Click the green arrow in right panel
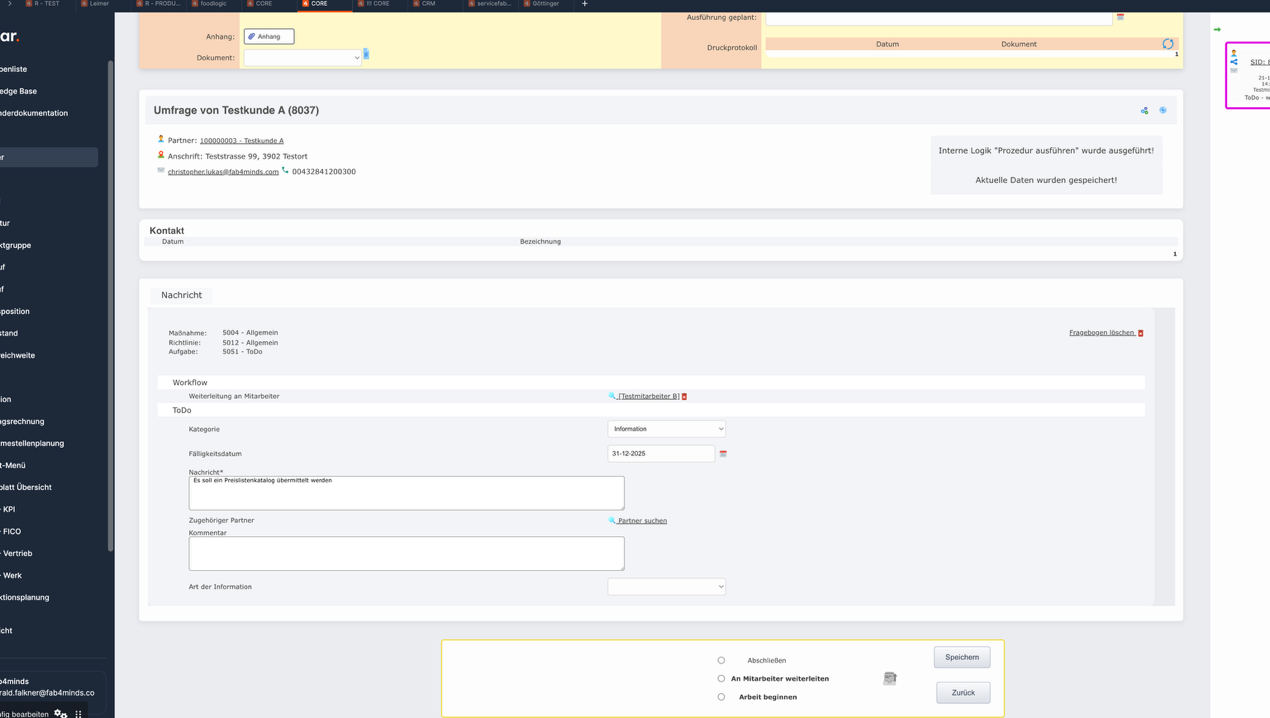This screenshot has width=1270, height=718. 1217,29
